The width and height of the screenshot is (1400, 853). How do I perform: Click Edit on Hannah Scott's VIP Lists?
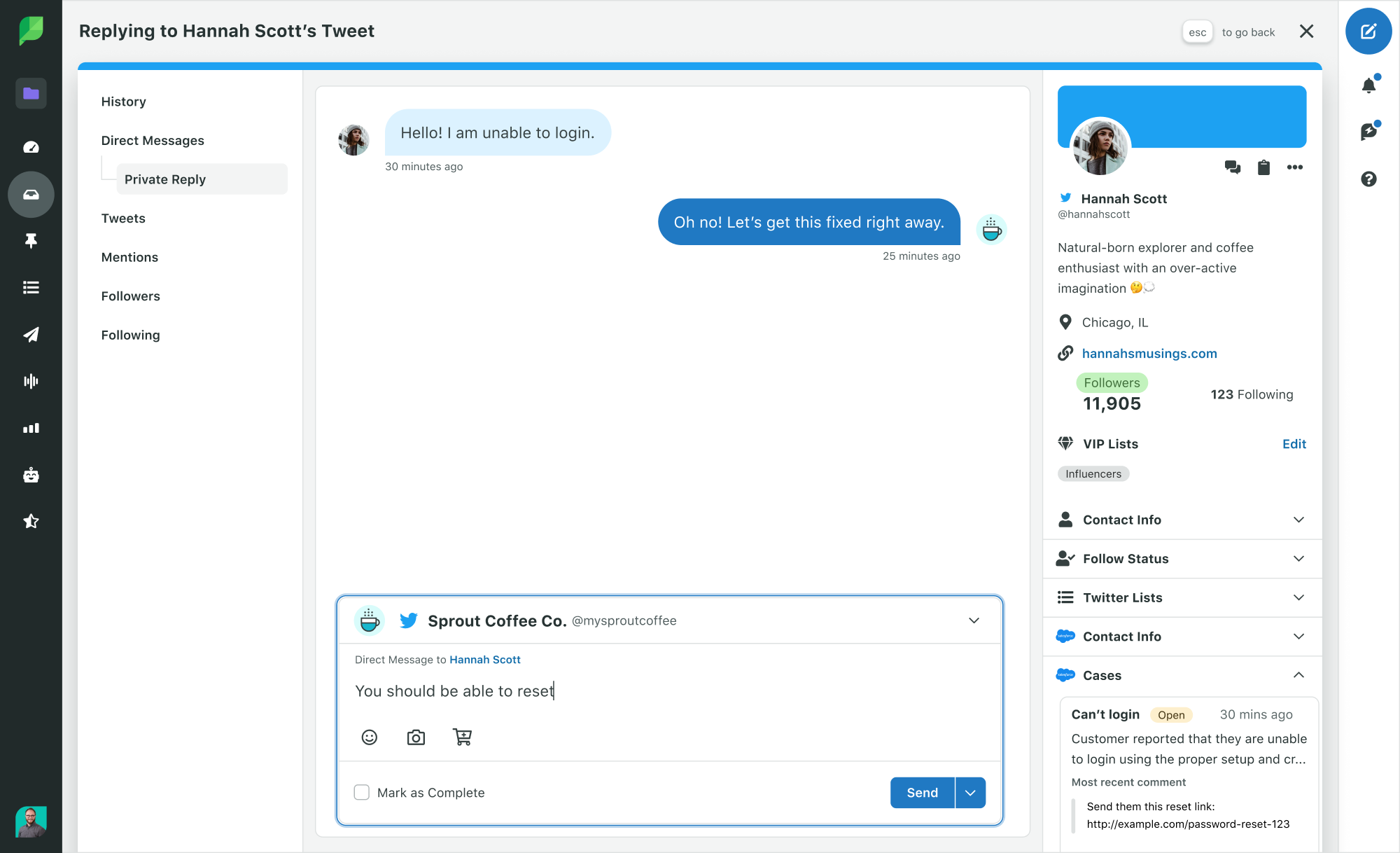pos(1295,443)
